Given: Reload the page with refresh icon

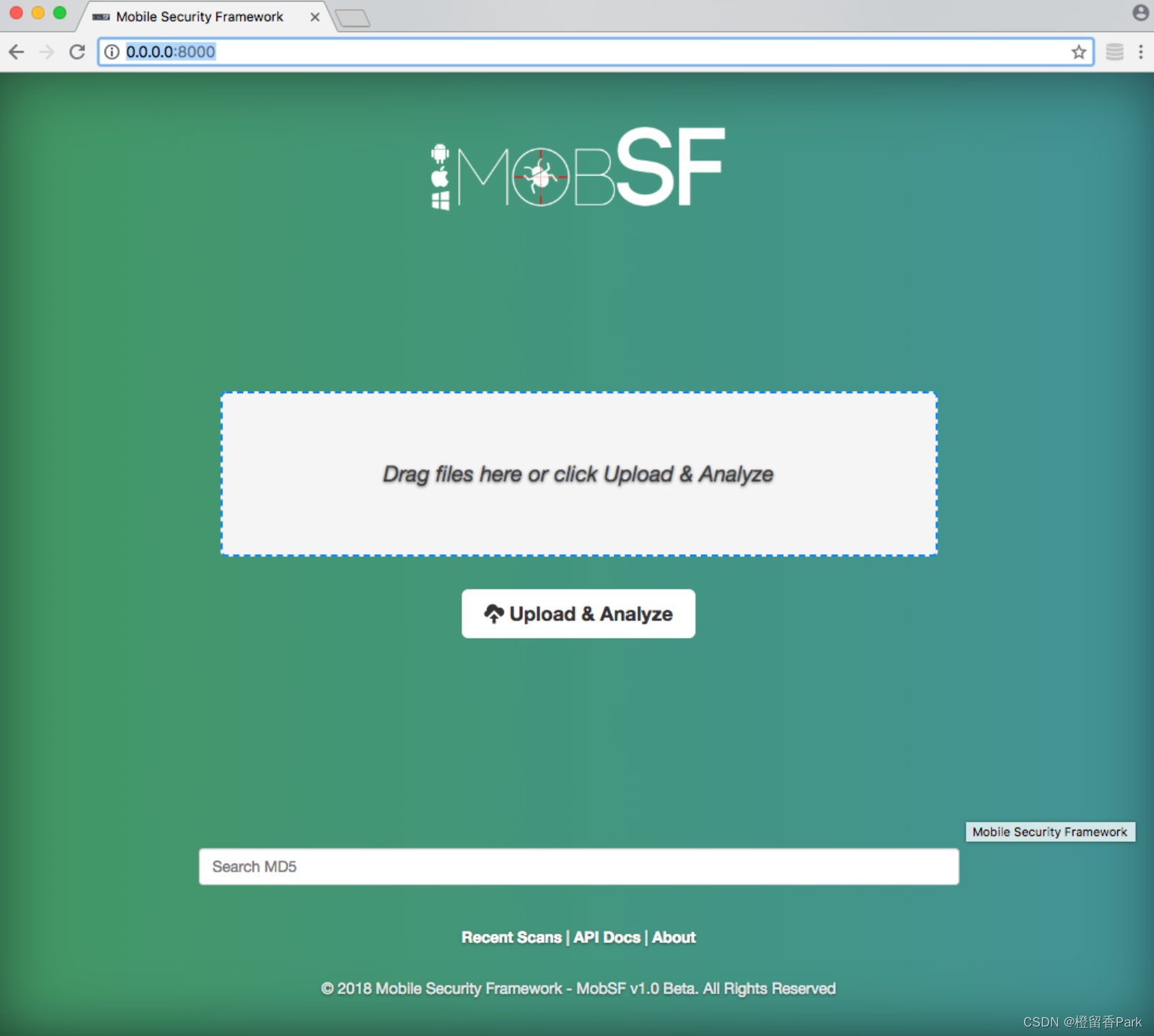Looking at the screenshot, I should [x=77, y=52].
